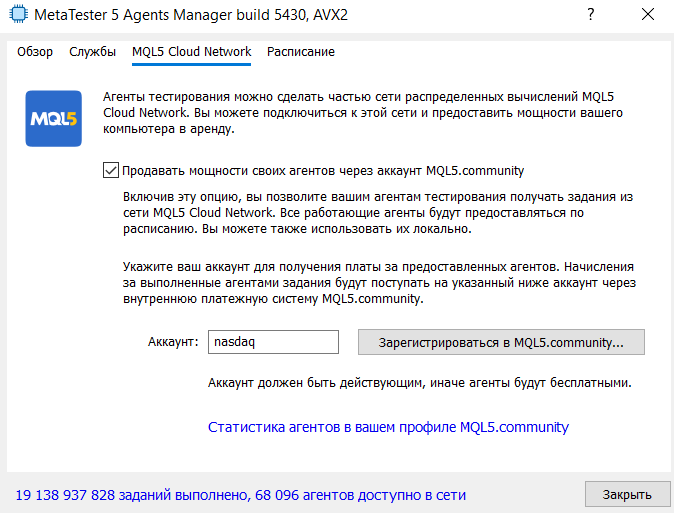Click the Аккаунт field containing nasdaq
Screen dimensions: 674x513
click(273, 342)
